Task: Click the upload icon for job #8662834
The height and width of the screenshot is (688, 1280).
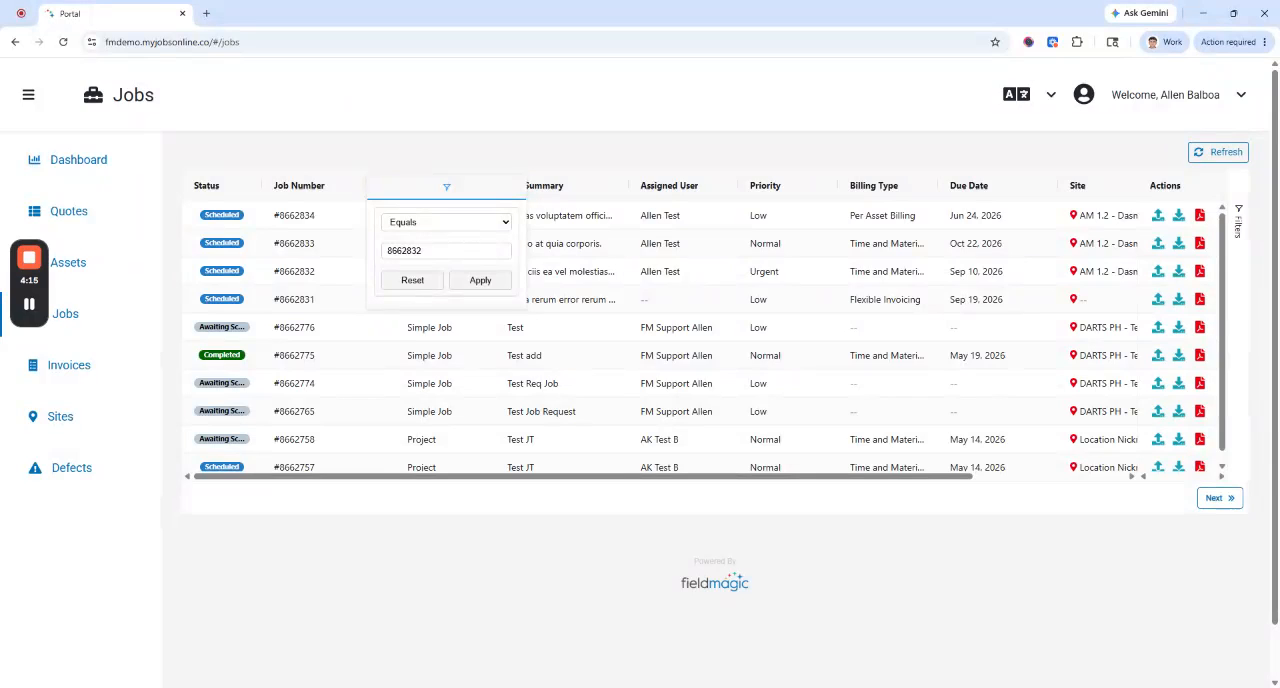Action: click(1158, 215)
